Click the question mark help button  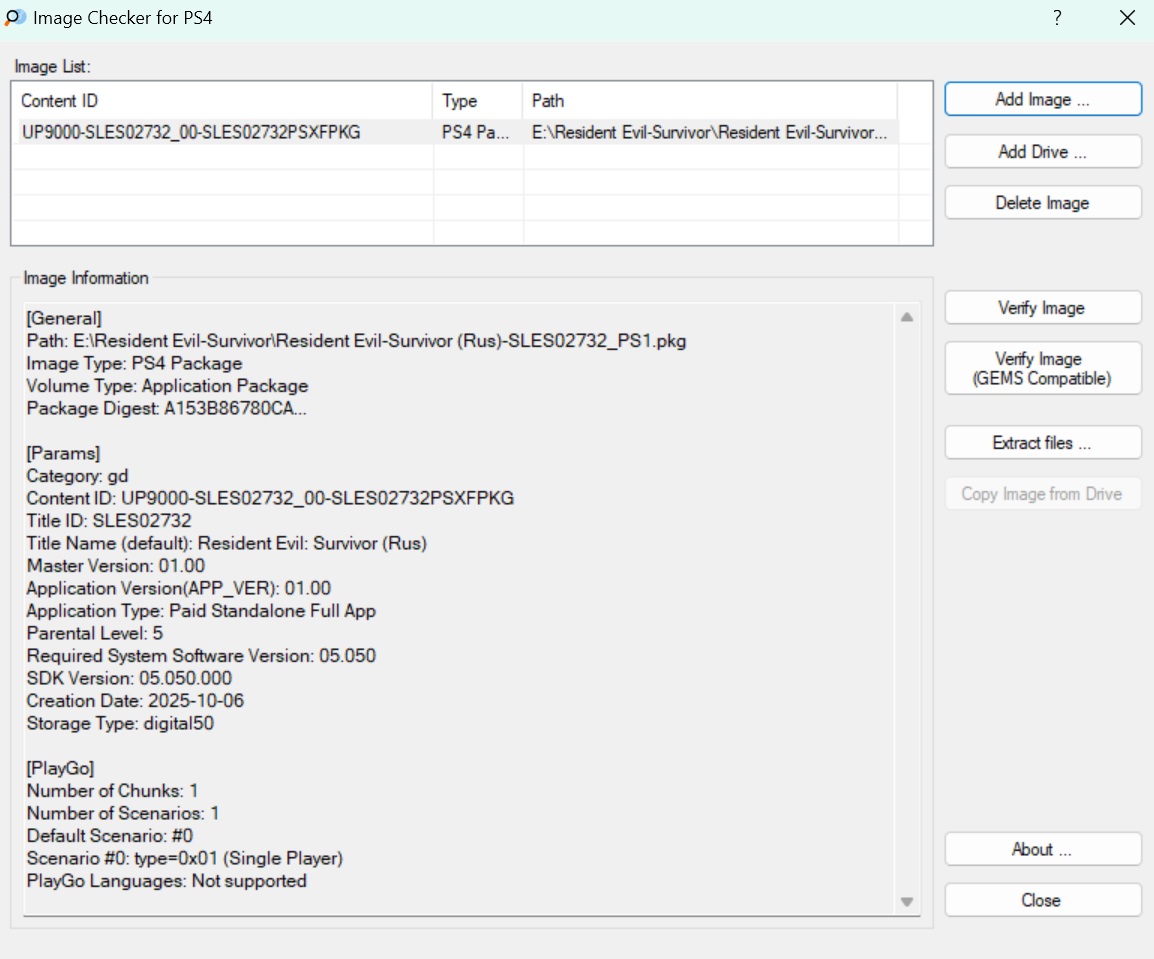[1056, 18]
